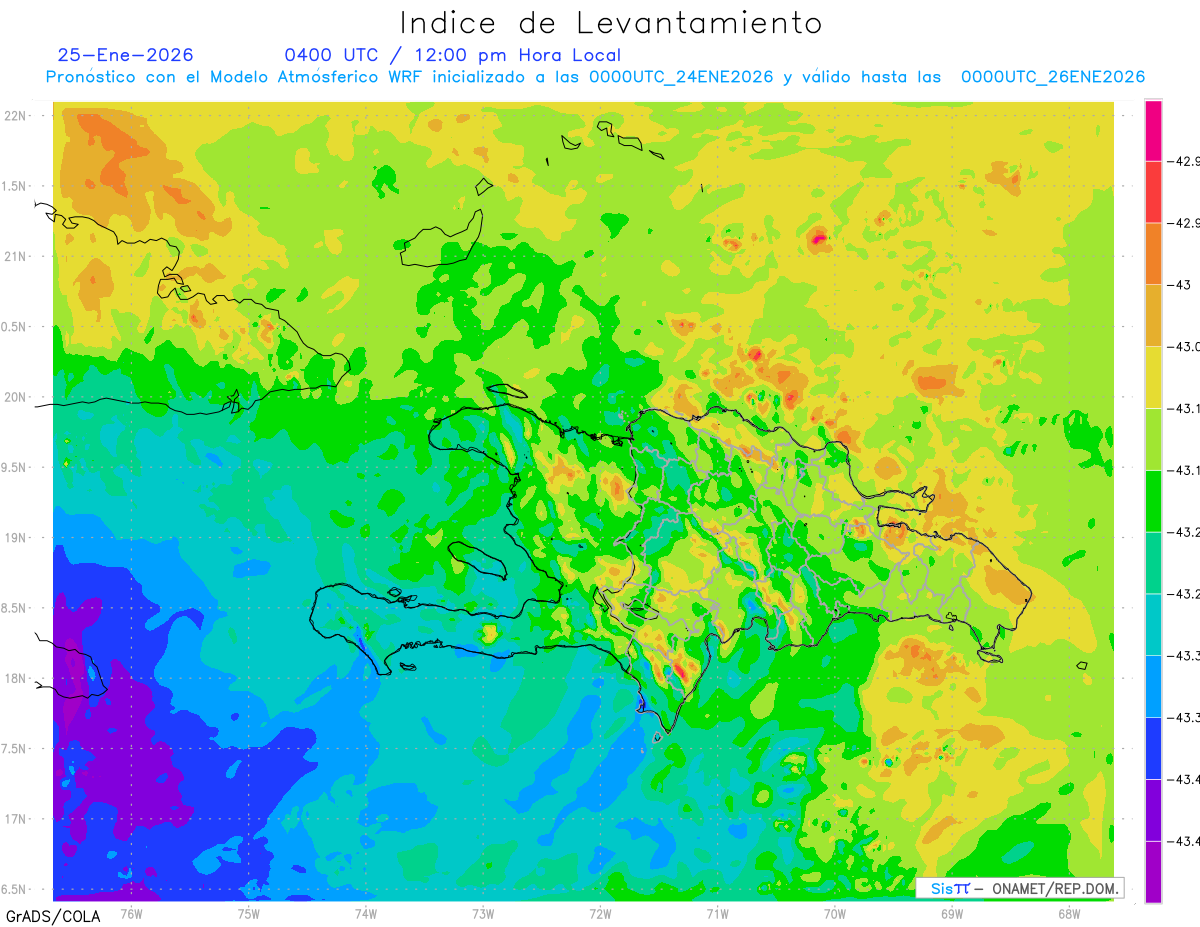Click the yellow swatch in the legend

pyautogui.click(x=1153, y=377)
